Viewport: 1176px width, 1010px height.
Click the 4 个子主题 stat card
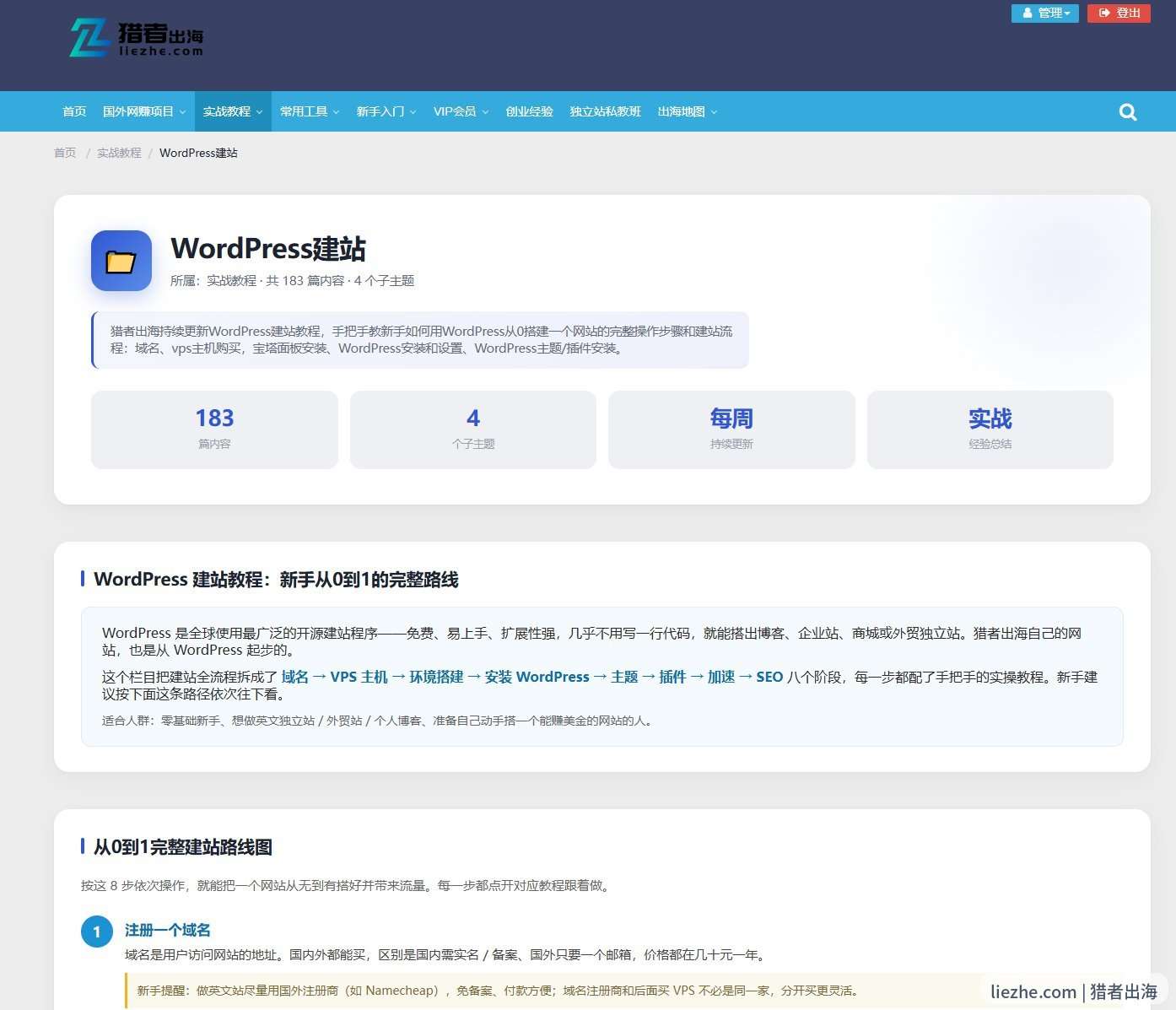(x=473, y=429)
